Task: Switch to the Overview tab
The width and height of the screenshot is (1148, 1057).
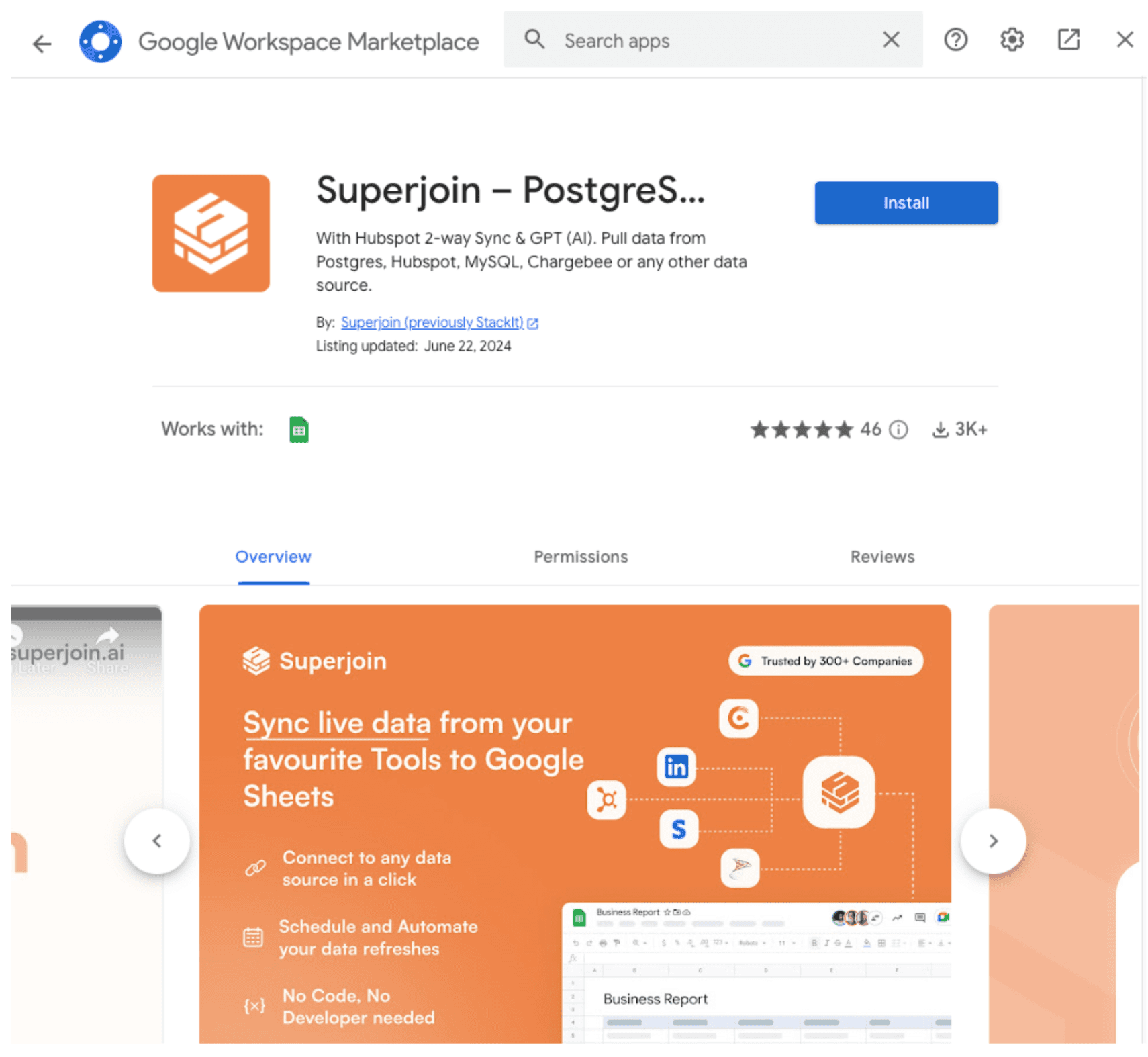Action: tap(273, 556)
